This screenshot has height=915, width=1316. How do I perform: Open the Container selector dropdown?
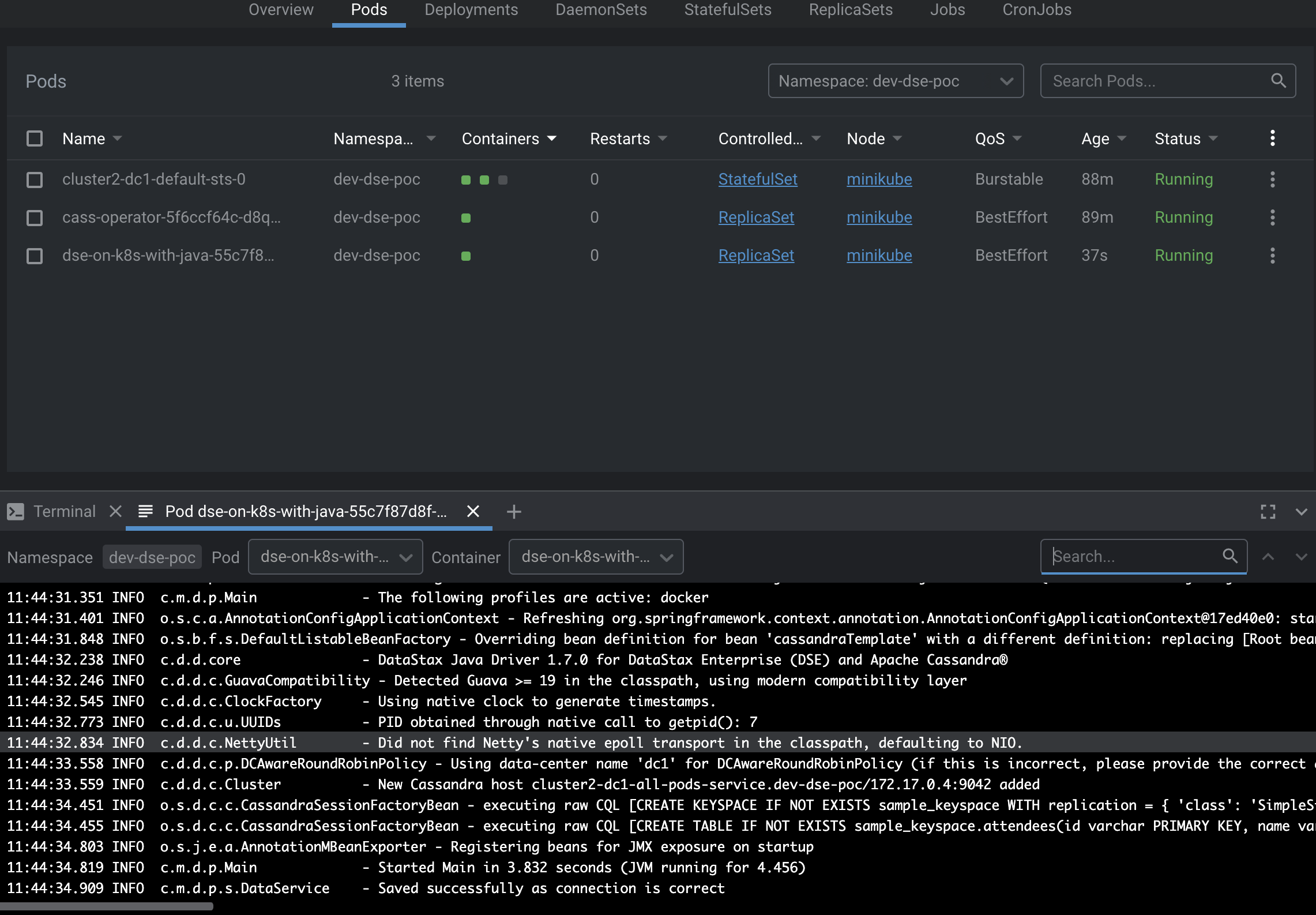(x=596, y=557)
